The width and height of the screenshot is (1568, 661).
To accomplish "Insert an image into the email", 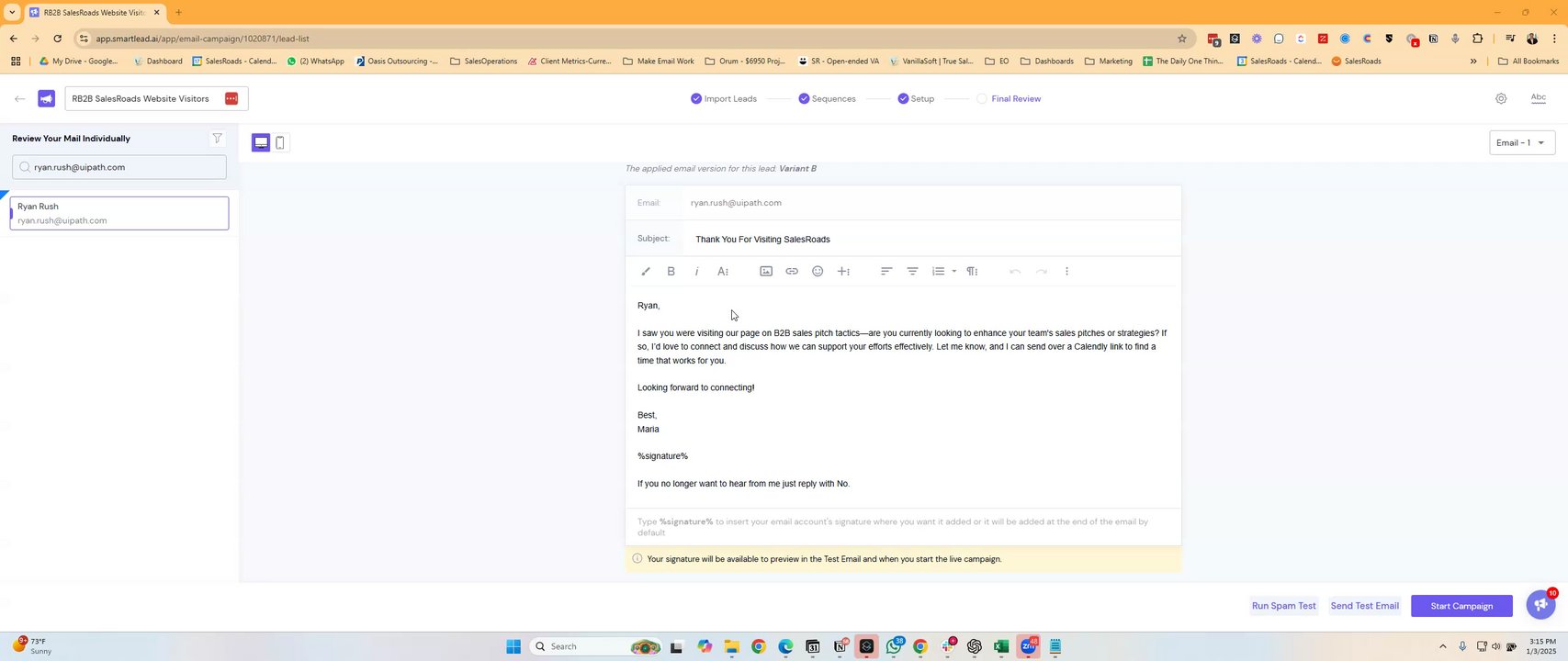I will 766,272.
